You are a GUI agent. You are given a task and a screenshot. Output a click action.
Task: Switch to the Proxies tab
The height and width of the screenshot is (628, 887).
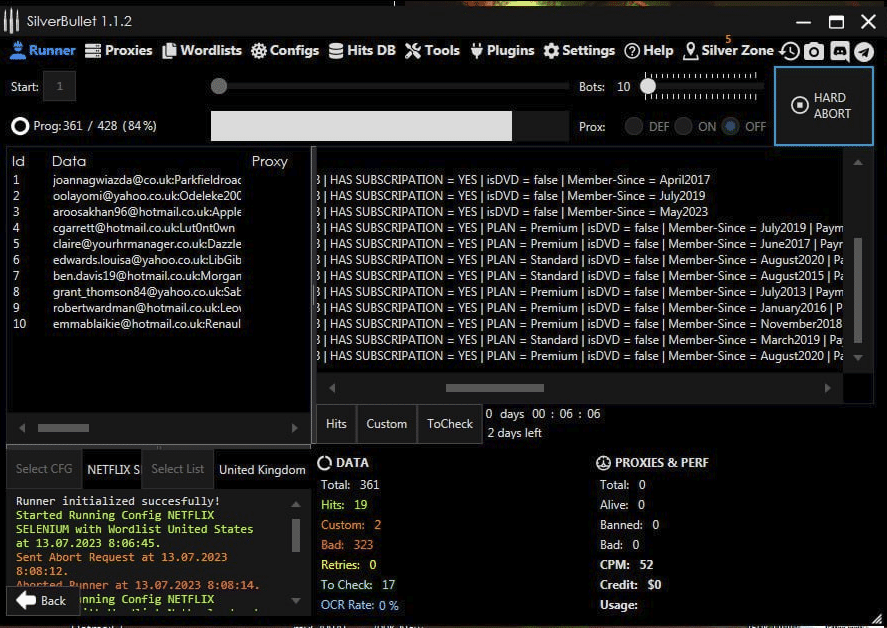tap(119, 51)
